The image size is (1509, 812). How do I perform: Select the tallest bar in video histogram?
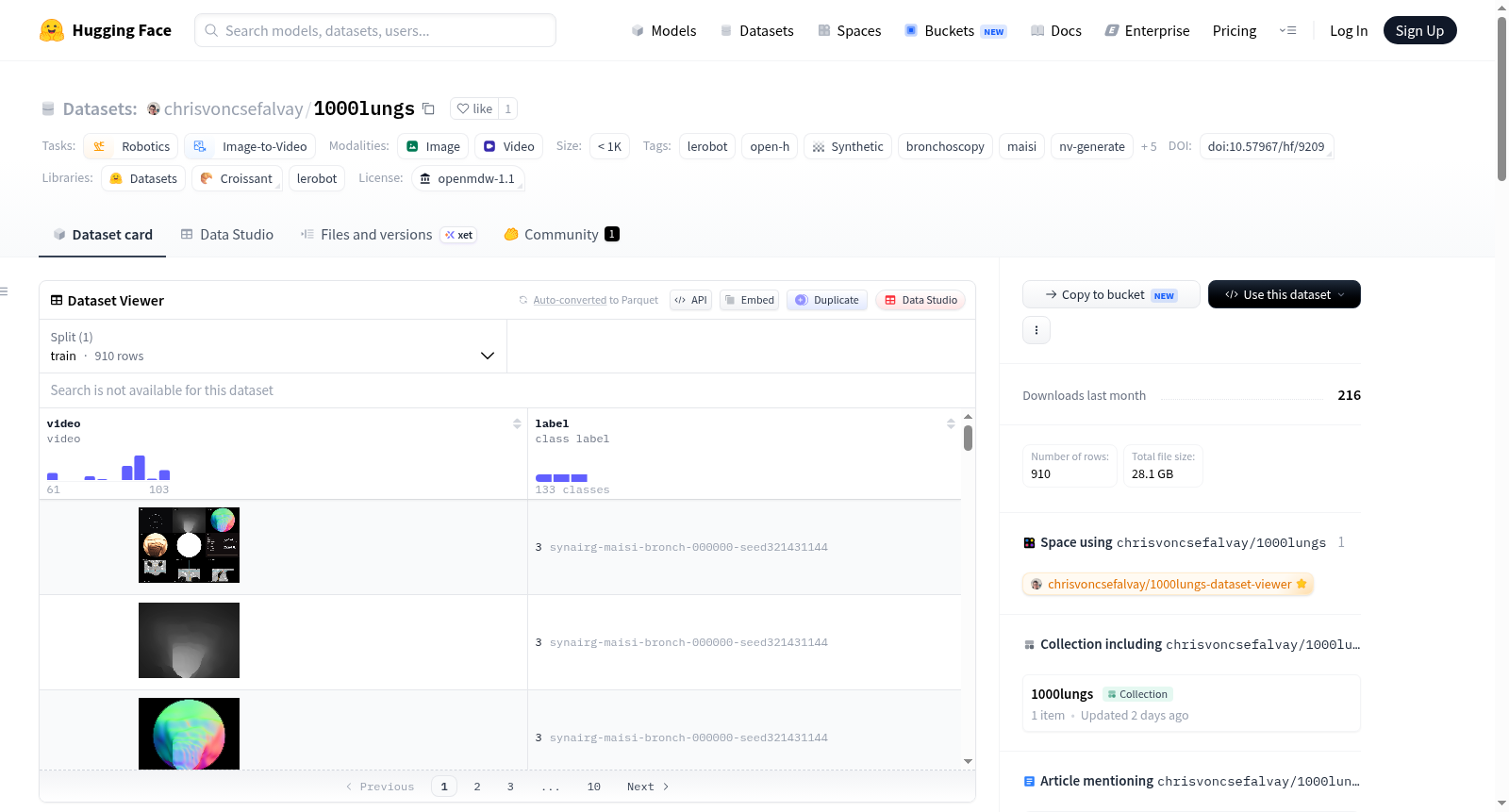tap(140, 468)
